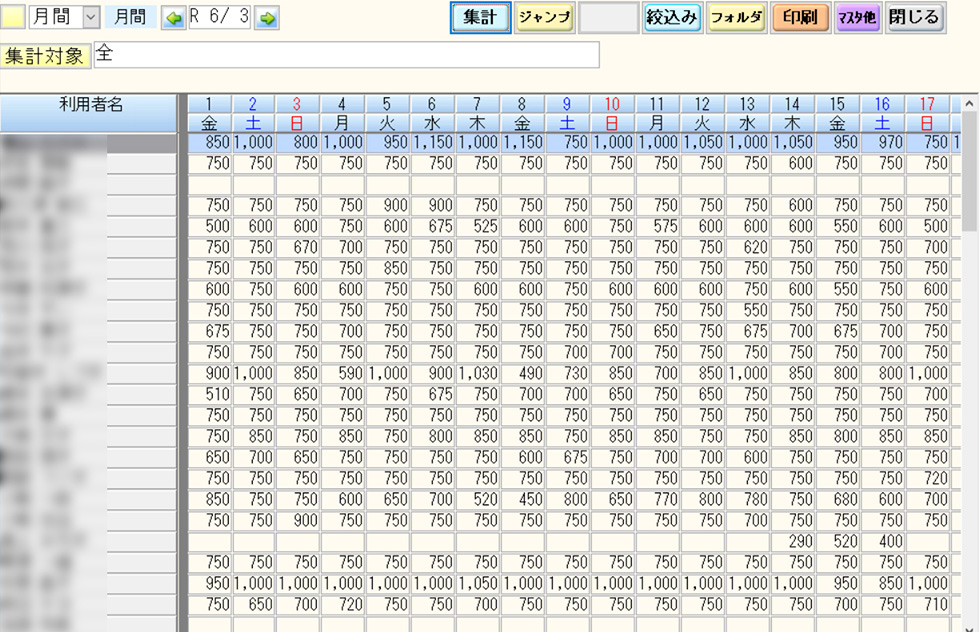Click cell 1,030 under day 7

(478, 374)
